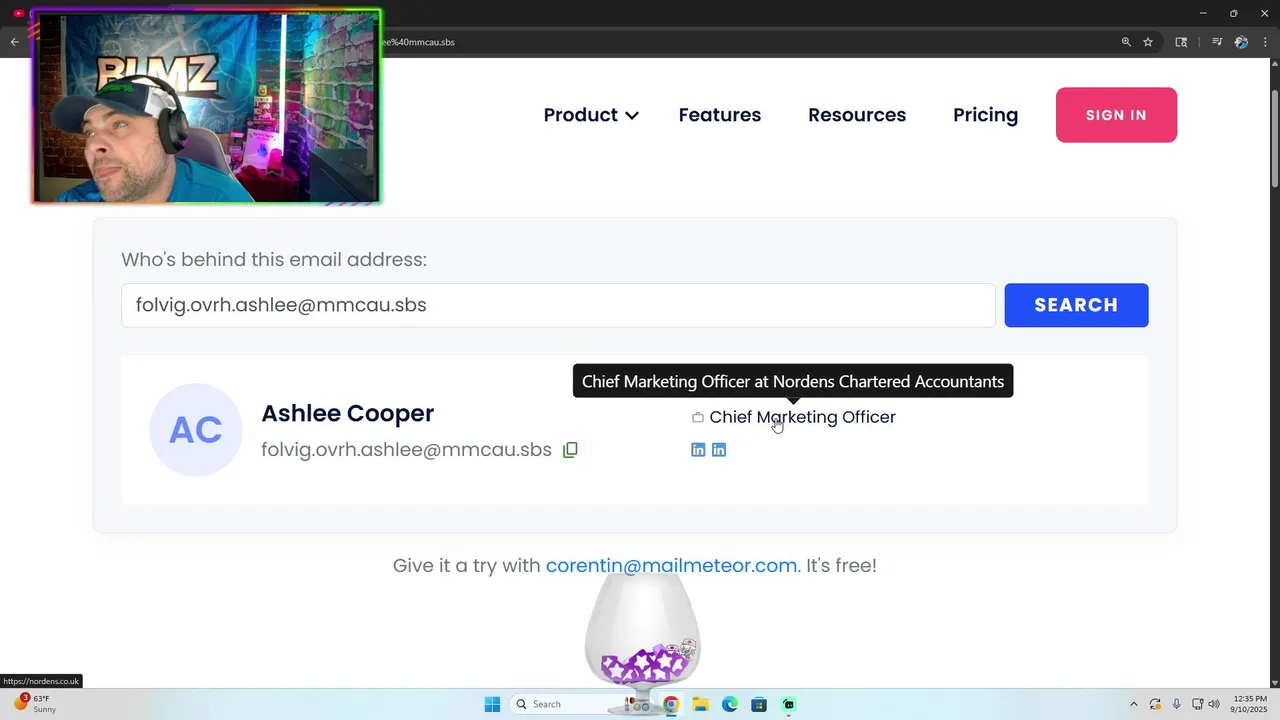Click the YouTube tab favicon at top left

click(18, 13)
